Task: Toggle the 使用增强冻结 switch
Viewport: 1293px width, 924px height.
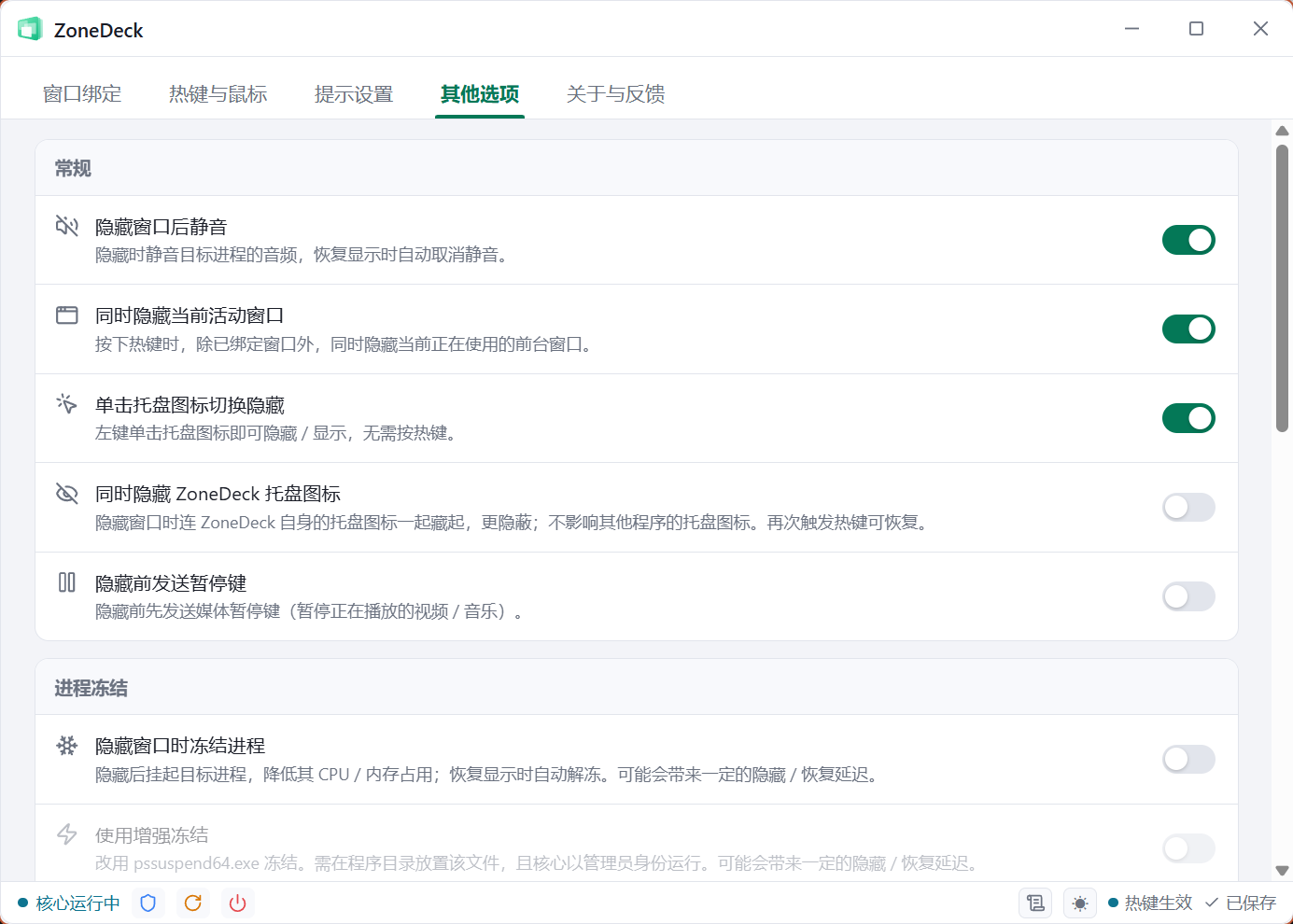Action: pyautogui.click(x=1188, y=848)
